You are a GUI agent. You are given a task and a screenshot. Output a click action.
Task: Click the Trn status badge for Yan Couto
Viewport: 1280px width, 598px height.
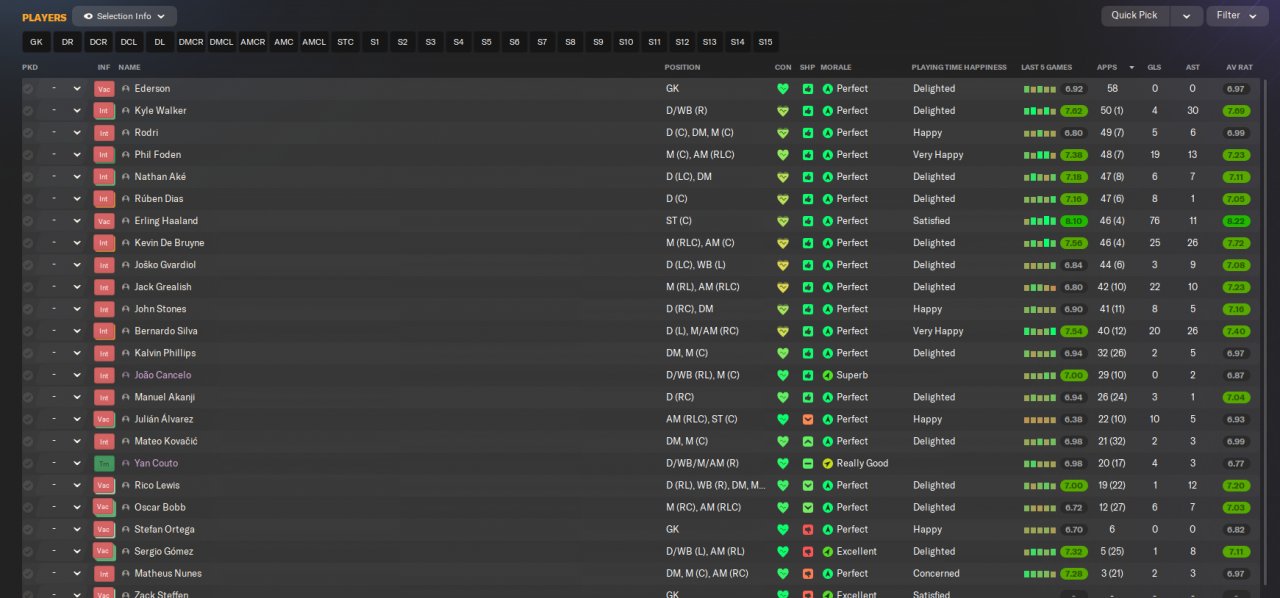coord(104,463)
